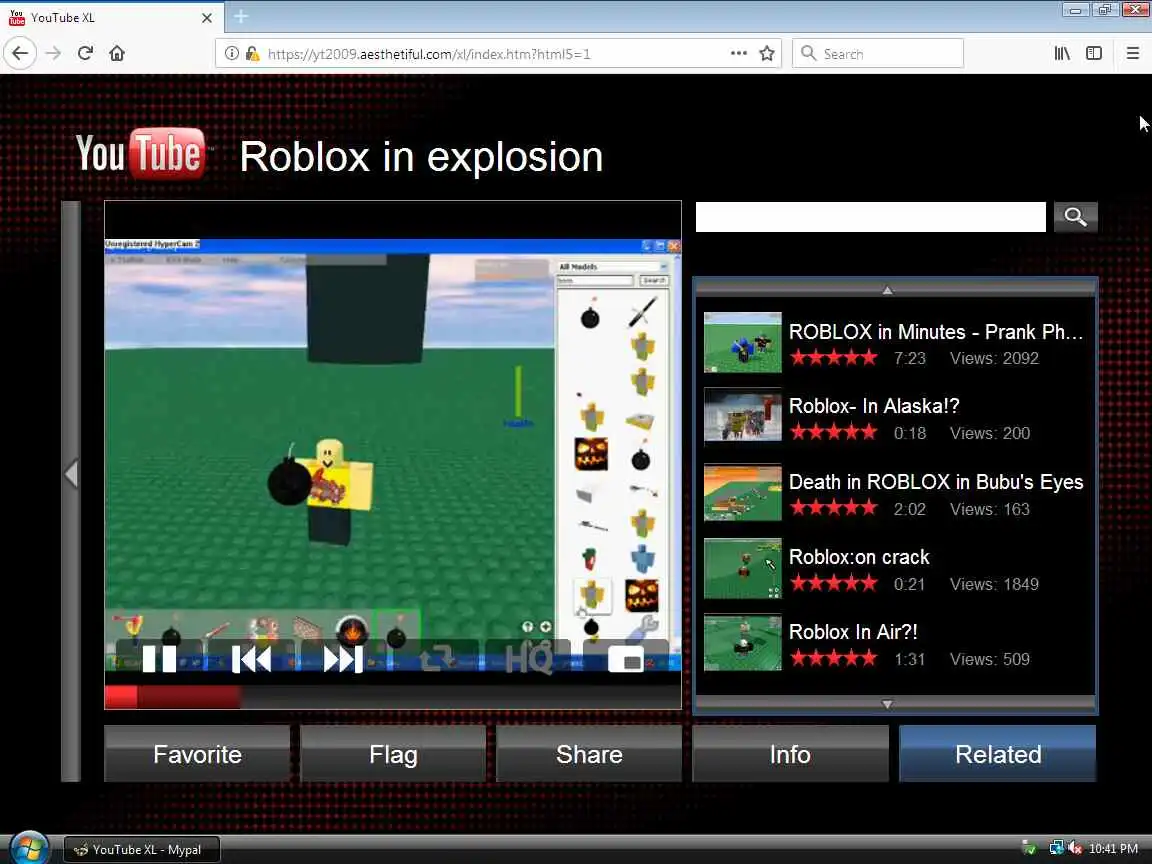
Task: Open the Info tab
Action: tap(790, 754)
